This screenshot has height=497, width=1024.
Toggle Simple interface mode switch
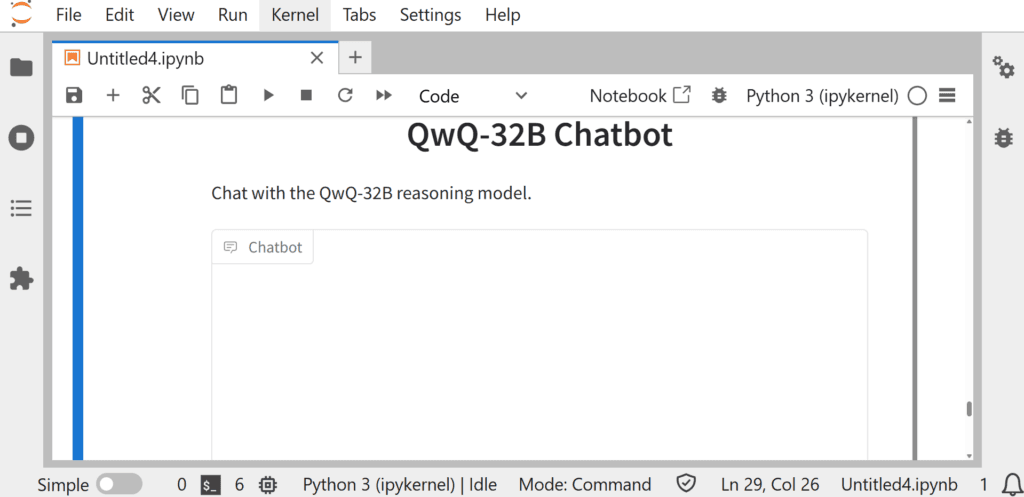tap(119, 484)
